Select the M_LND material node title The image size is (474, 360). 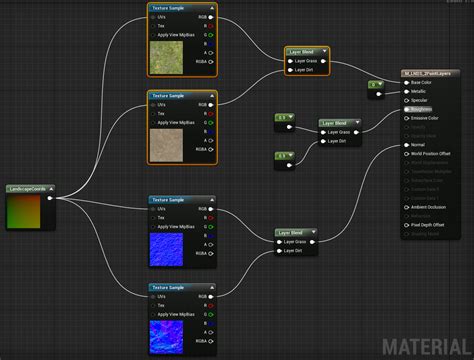[x=427, y=73]
